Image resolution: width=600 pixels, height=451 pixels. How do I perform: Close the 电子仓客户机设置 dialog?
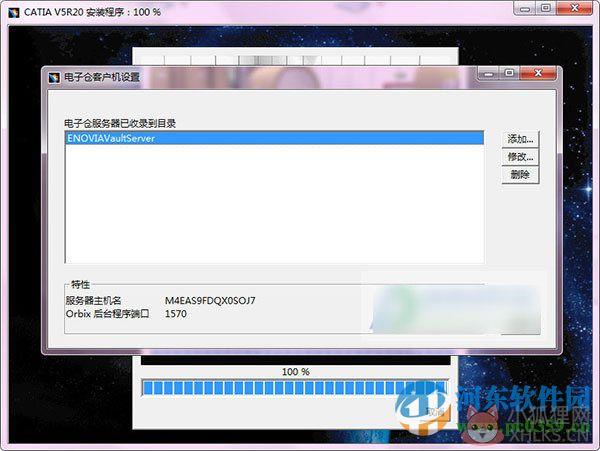pos(538,73)
